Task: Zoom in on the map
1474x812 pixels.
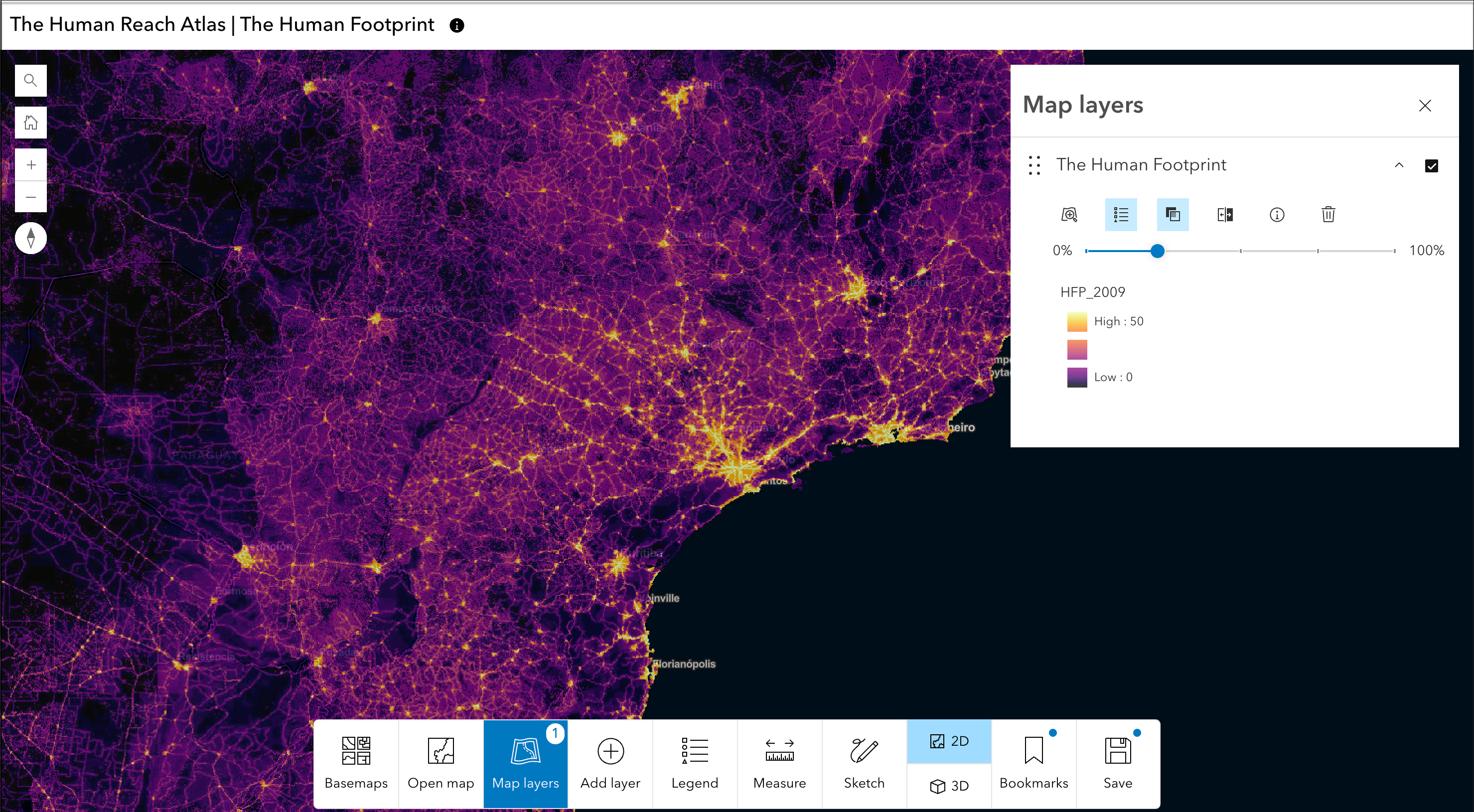Action: 30,164
